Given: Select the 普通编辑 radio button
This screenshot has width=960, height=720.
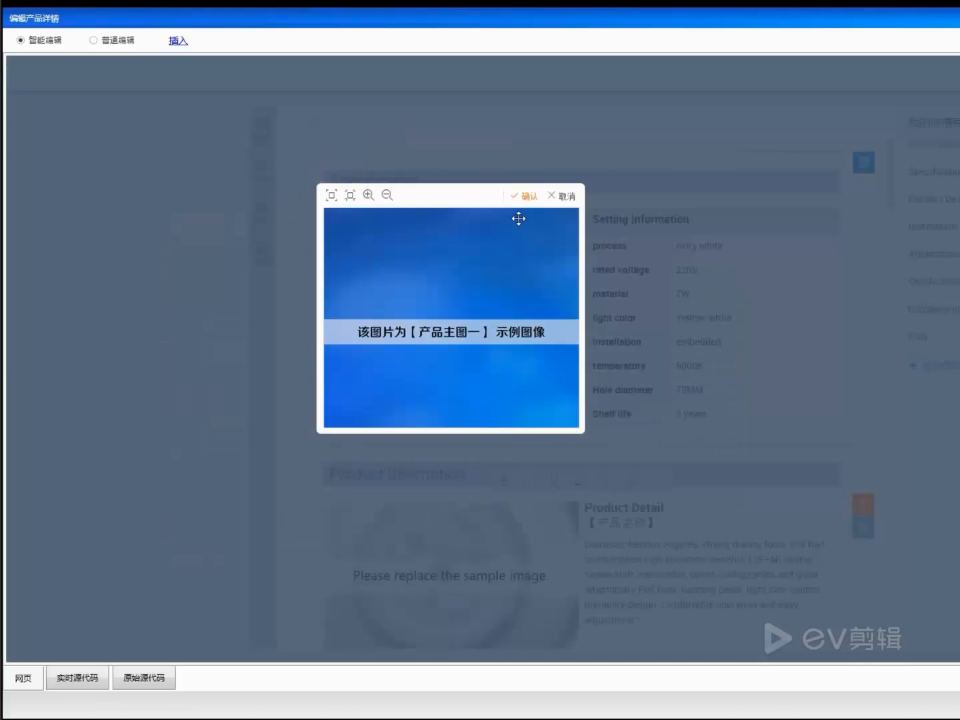Looking at the screenshot, I should 93,40.
